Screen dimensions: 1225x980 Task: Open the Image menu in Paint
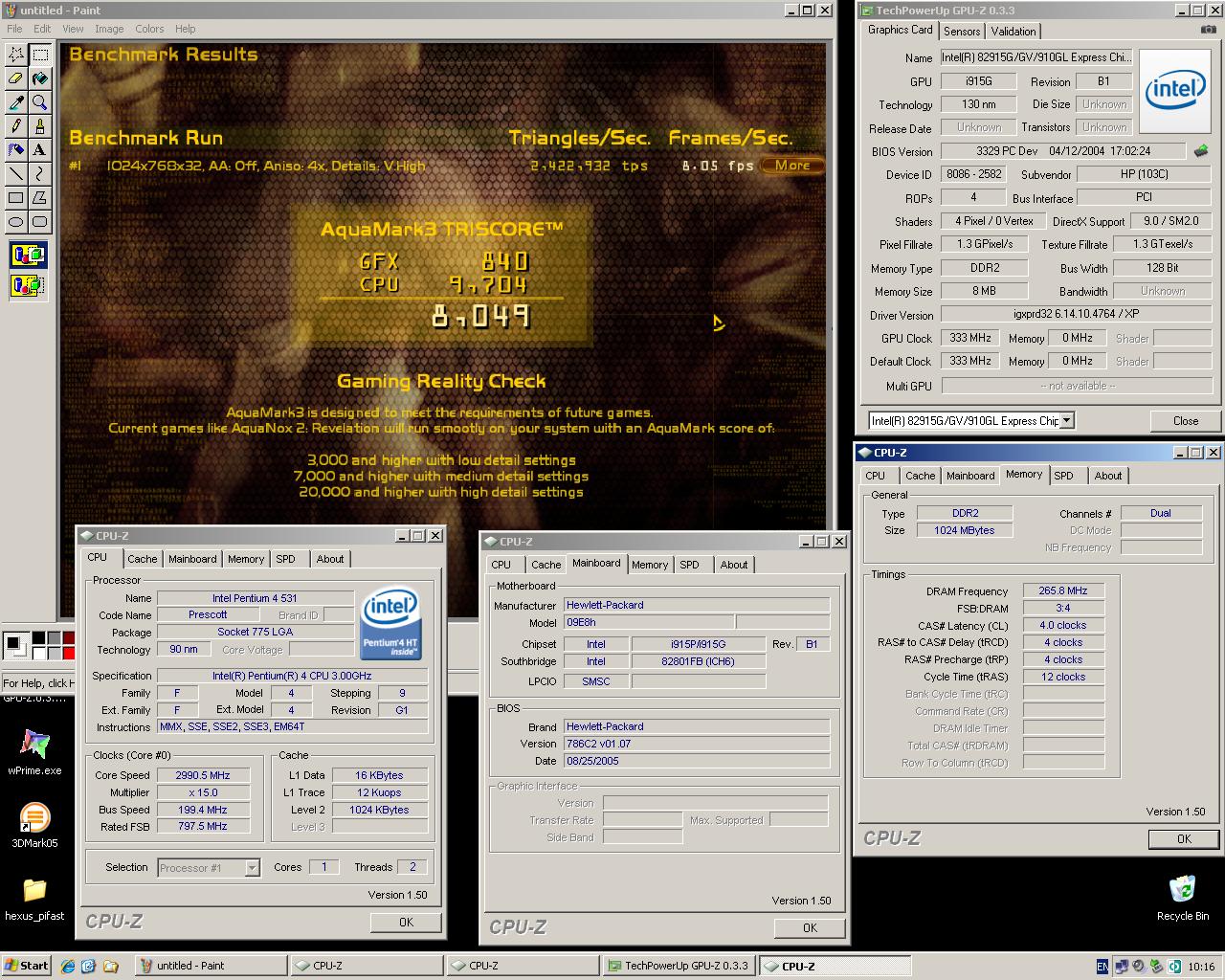point(109,29)
